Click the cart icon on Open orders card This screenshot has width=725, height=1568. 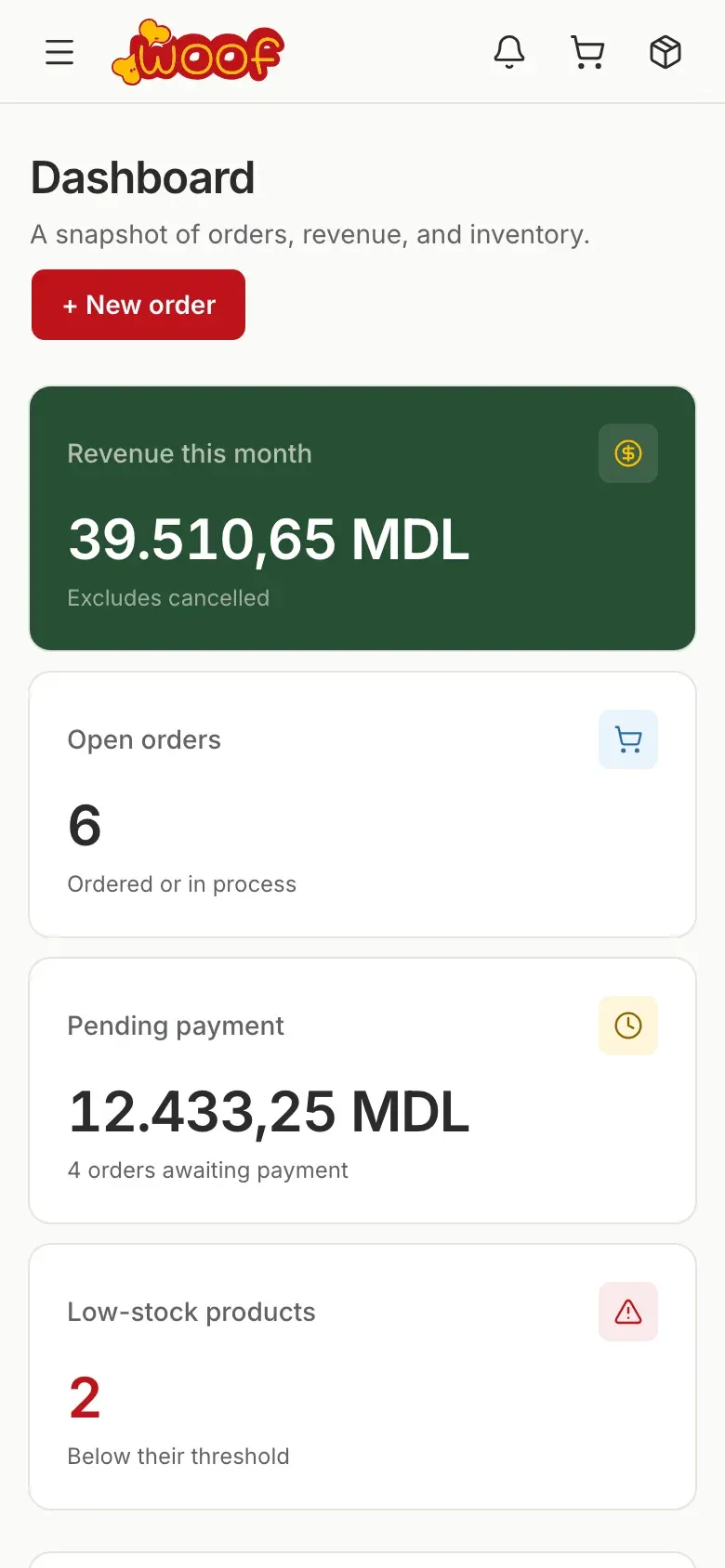pyautogui.click(x=628, y=739)
